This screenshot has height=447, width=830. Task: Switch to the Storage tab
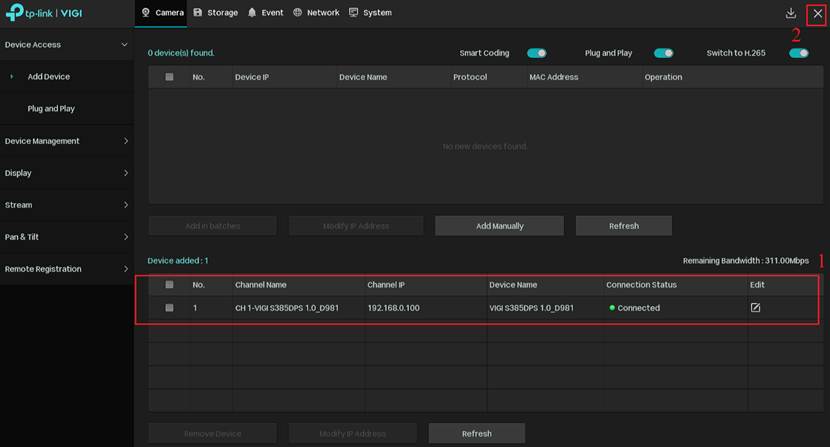point(215,13)
